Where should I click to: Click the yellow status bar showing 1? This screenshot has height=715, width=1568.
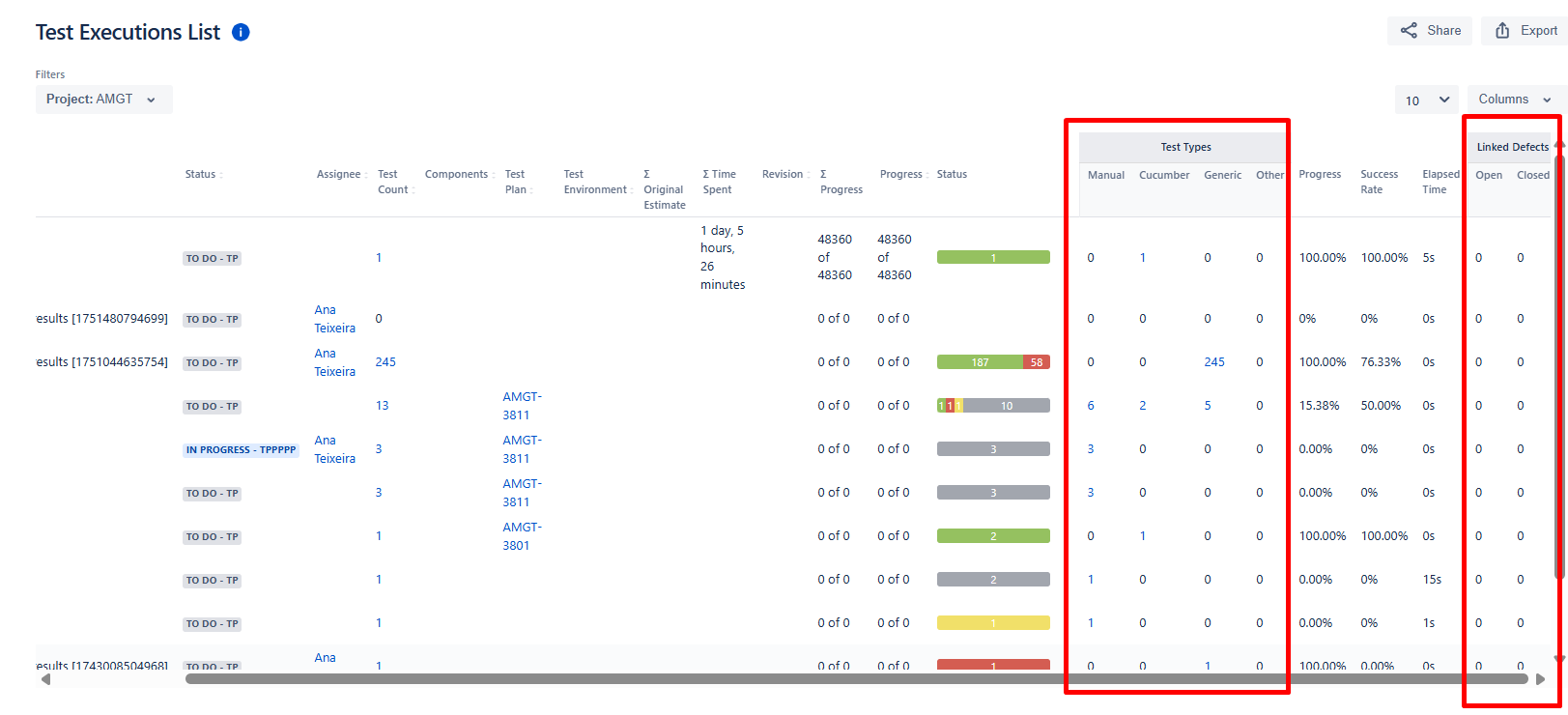(993, 623)
